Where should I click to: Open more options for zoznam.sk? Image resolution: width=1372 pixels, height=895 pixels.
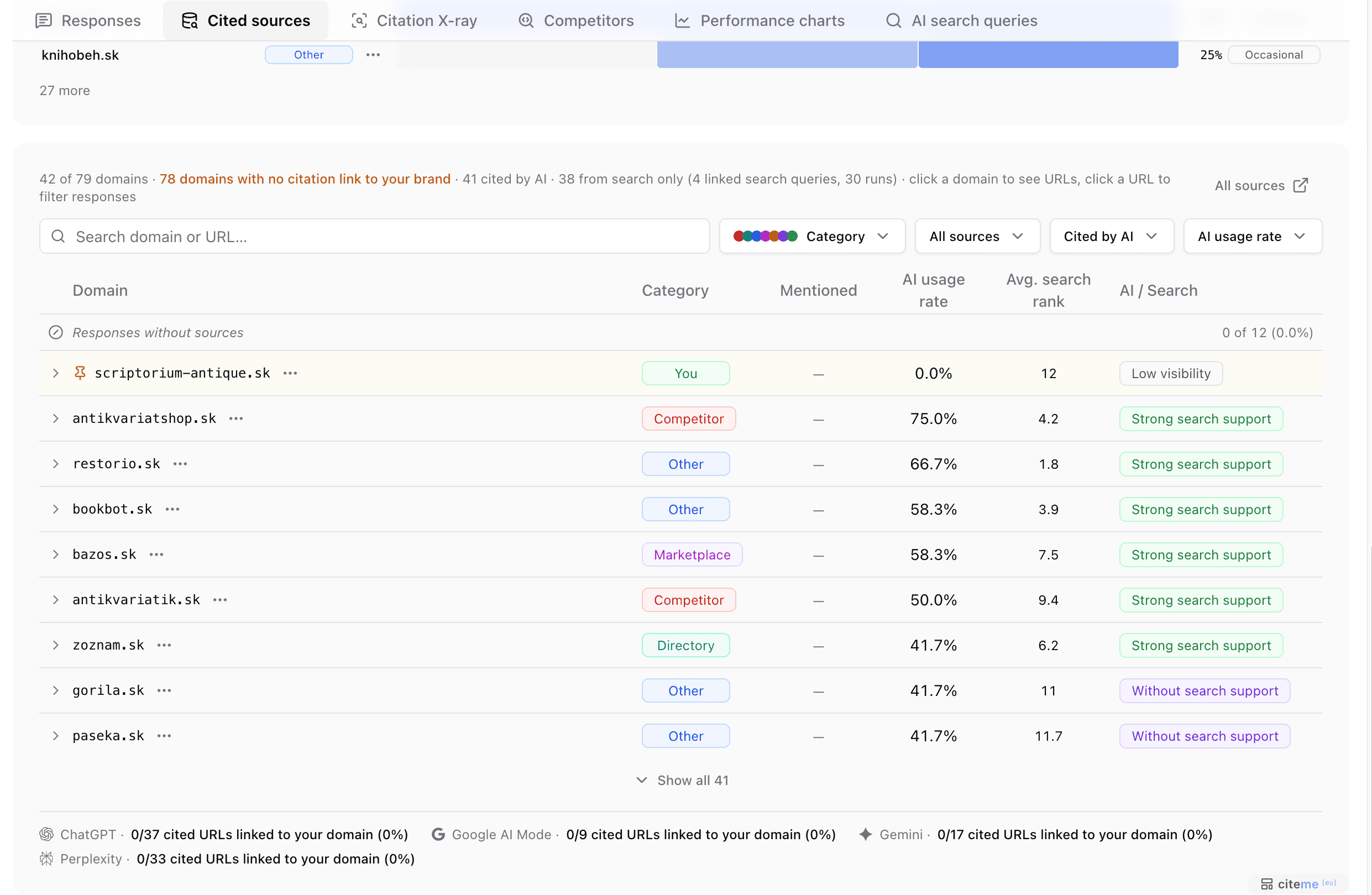point(164,645)
